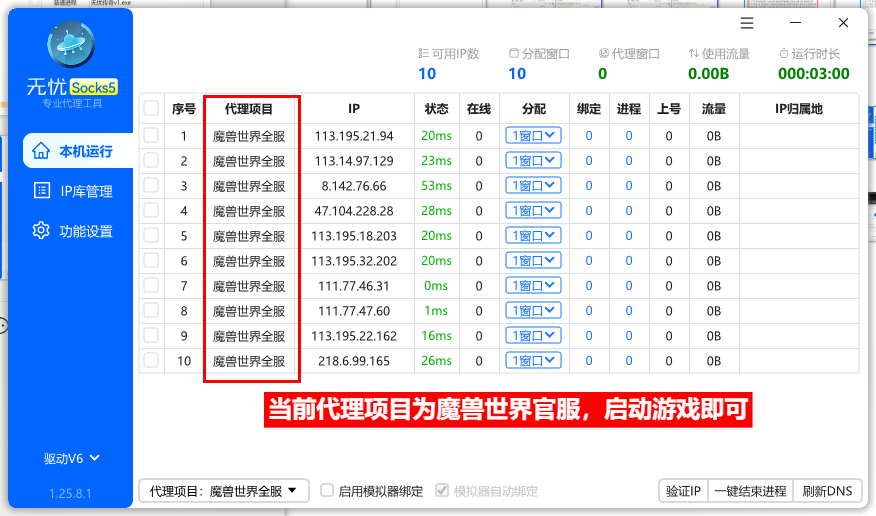876x516 pixels.
Task: Open 1窗口 dropdown for 113.14.97.129
Action: 534,161
